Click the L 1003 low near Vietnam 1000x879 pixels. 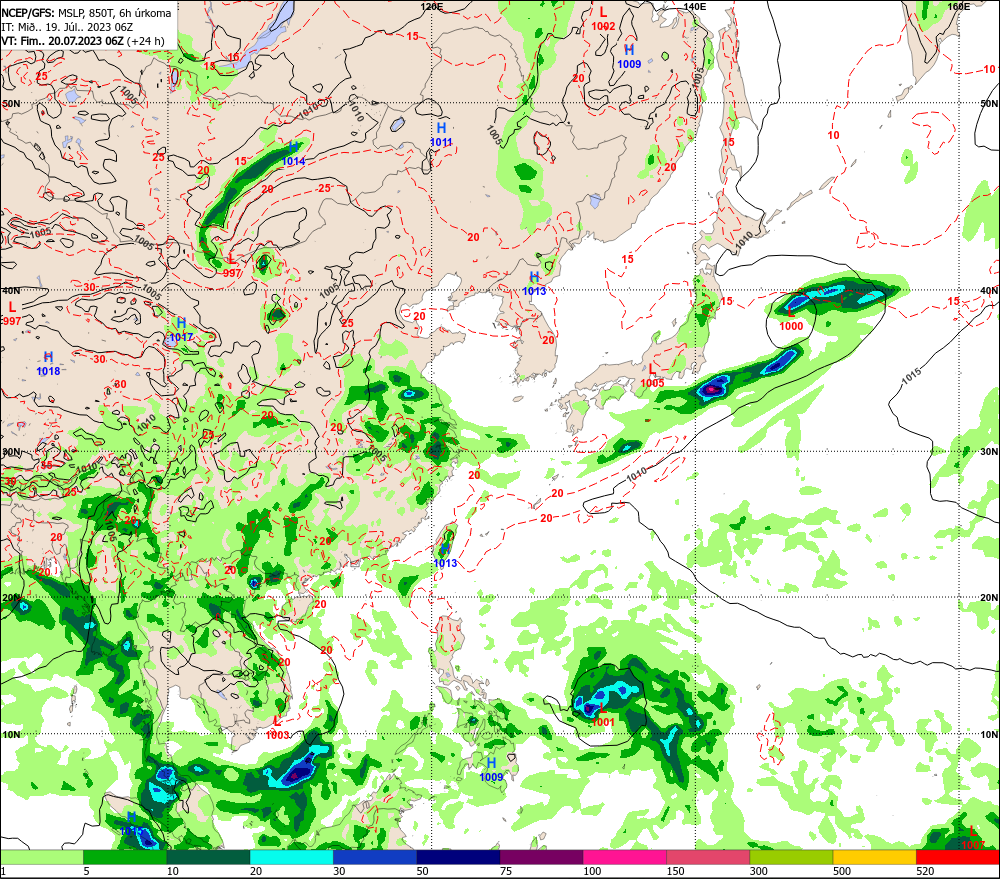point(277,728)
